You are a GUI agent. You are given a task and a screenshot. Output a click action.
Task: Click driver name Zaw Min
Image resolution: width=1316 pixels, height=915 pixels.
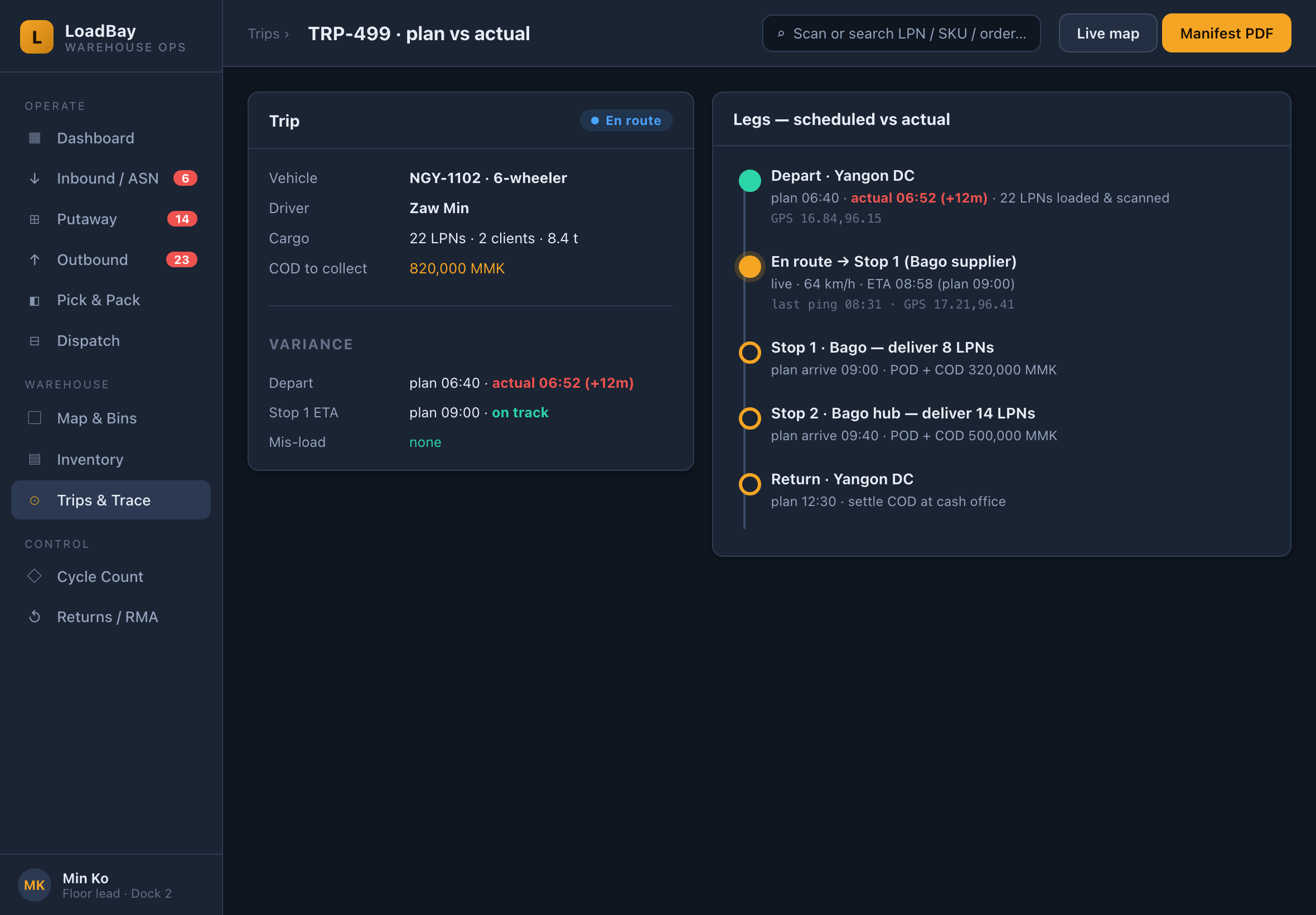click(439, 208)
